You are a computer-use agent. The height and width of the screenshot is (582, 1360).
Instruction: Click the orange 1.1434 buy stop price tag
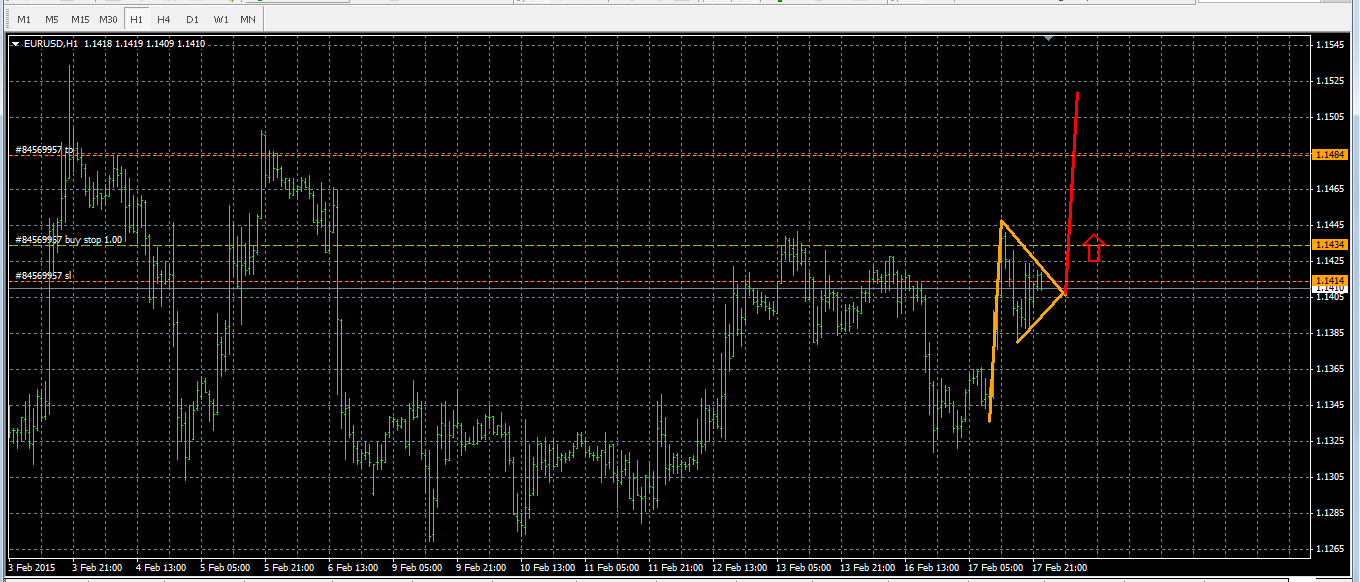[1329, 244]
